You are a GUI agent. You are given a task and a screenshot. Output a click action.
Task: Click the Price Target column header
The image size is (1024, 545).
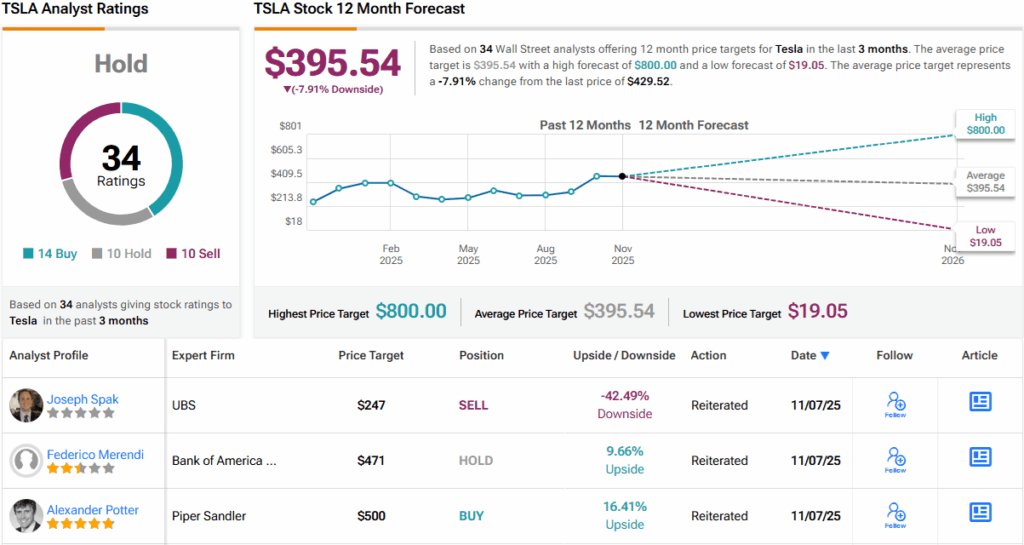point(371,355)
